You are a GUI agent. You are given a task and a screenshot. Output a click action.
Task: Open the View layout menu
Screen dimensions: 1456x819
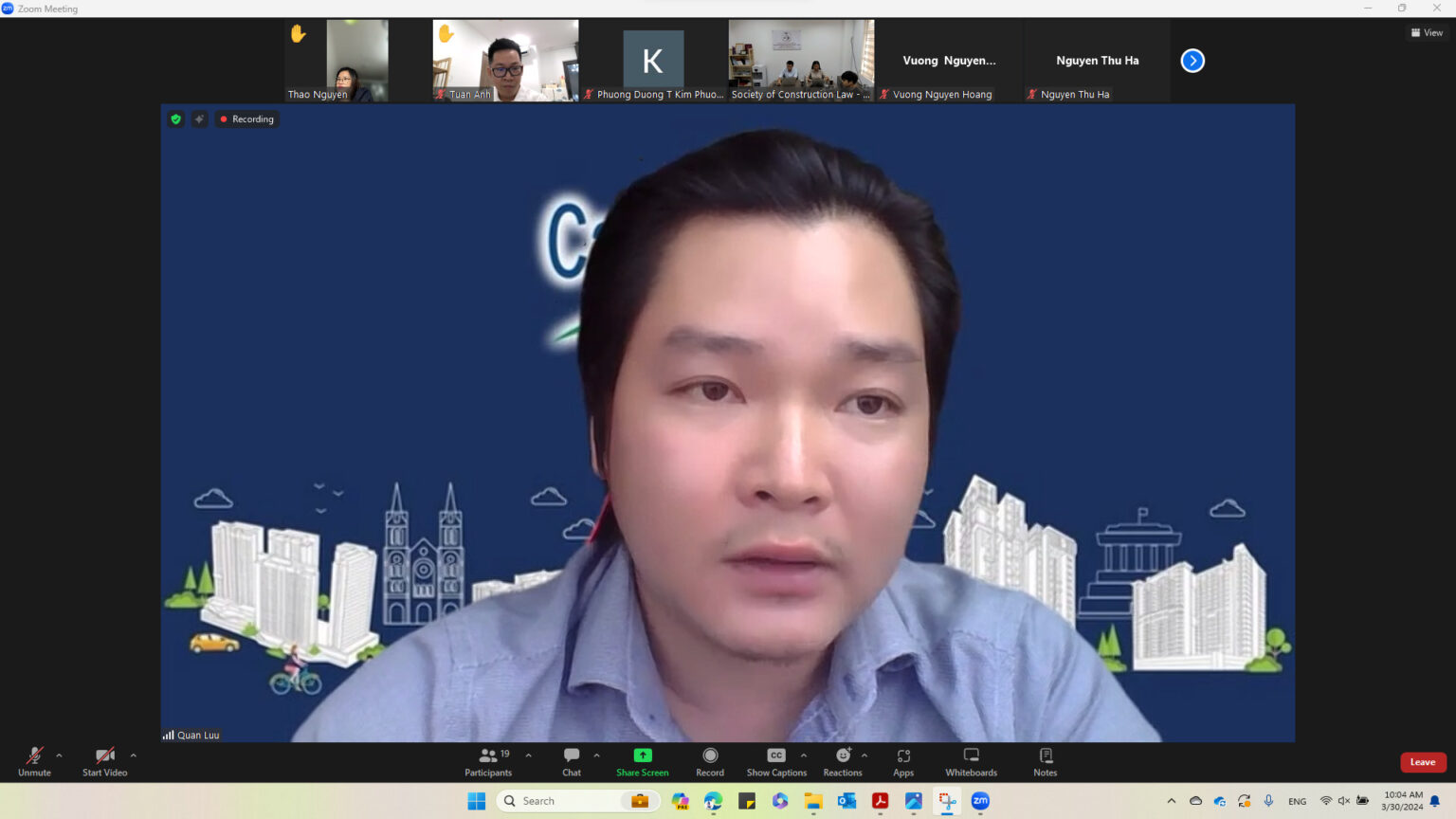coord(1427,33)
